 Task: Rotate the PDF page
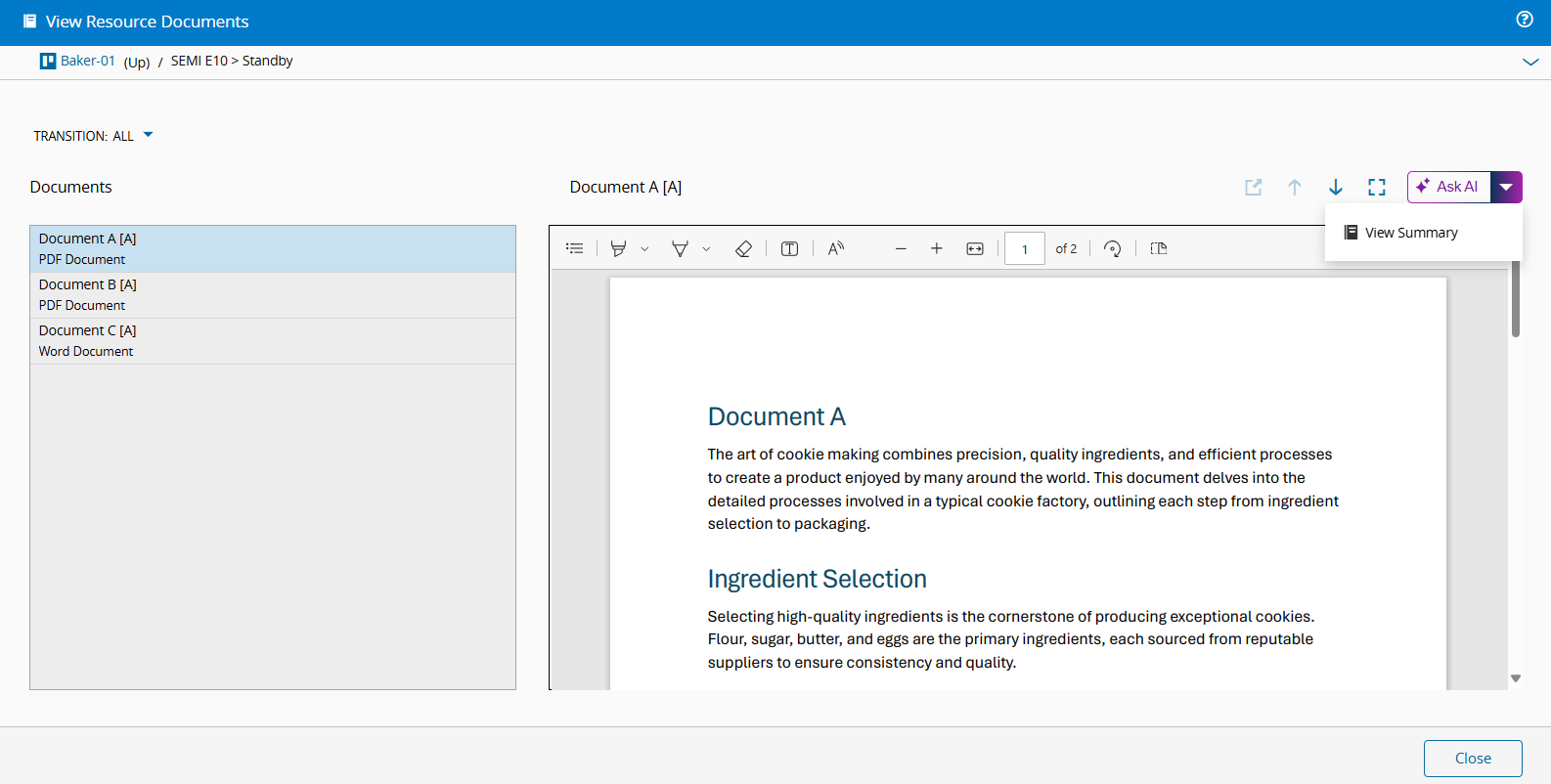(x=1112, y=249)
